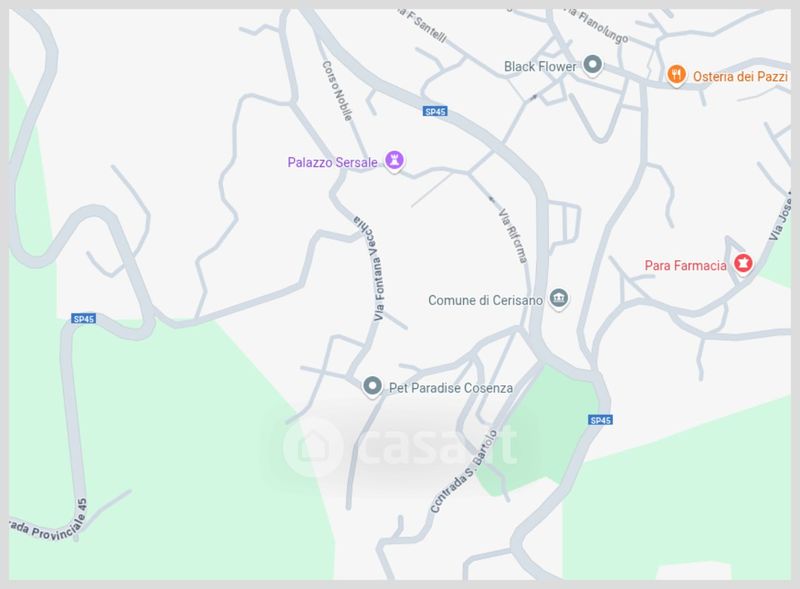Select the Para Farmacia text label
This screenshot has height=589, width=800.
point(685,265)
